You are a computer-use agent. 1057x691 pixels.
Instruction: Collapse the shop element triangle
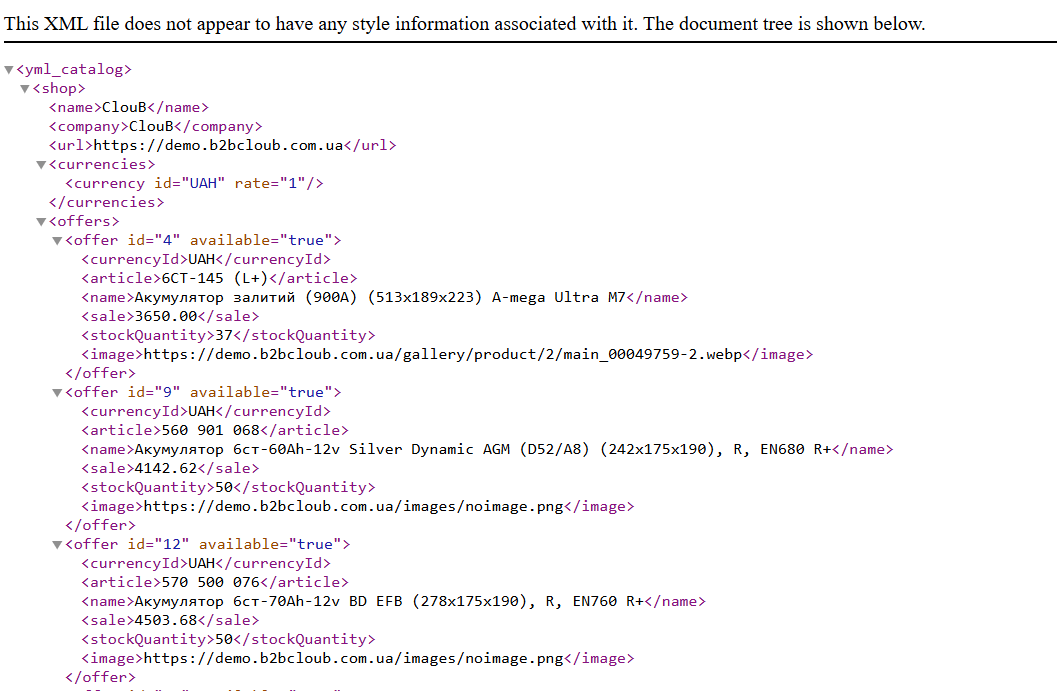point(25,89)
